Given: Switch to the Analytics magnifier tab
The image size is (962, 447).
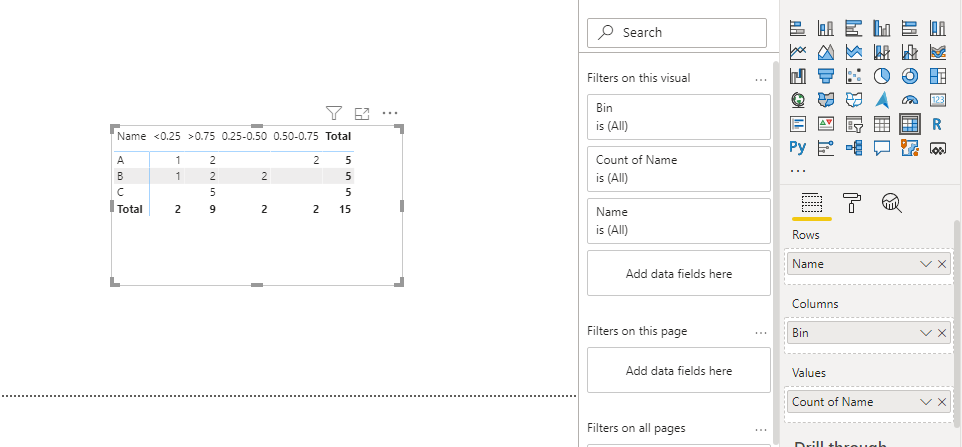Looking at the screenshot, I should [x=891, y=202].
